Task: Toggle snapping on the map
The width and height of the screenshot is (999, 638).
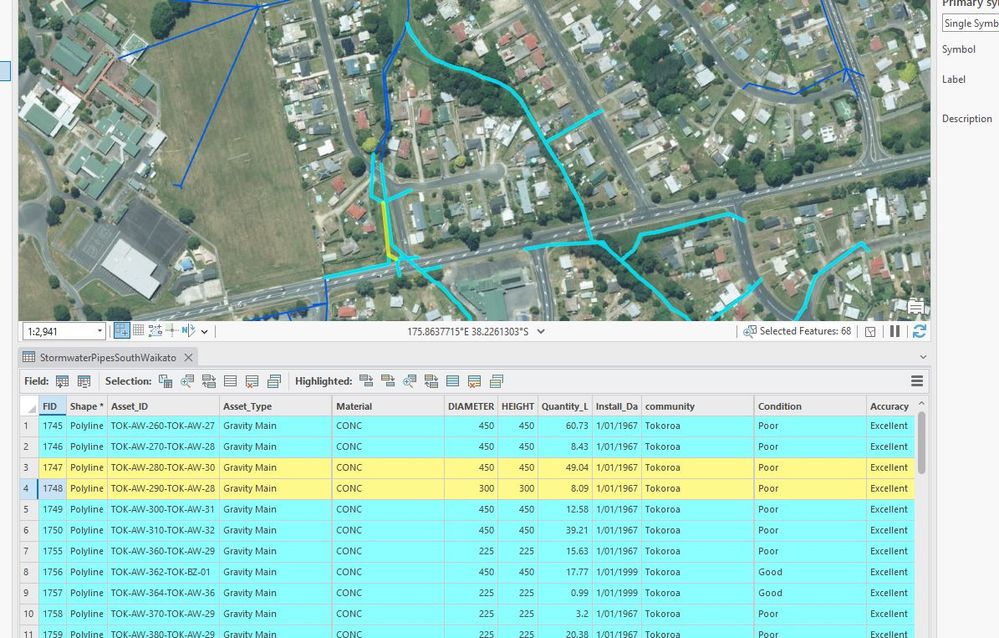Action: coord(122,330)
